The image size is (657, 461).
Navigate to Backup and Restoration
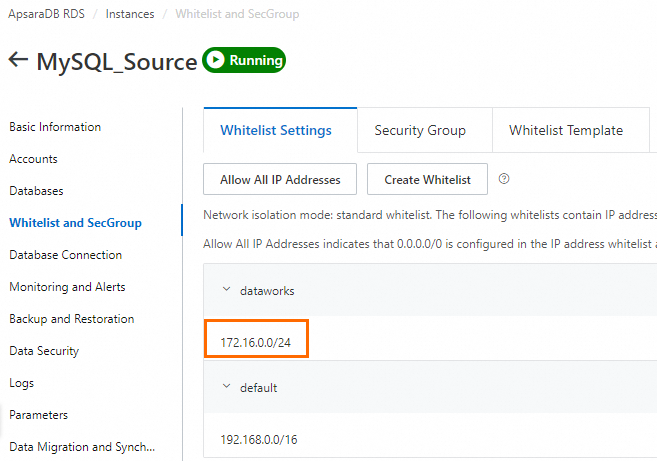[71, 319]
